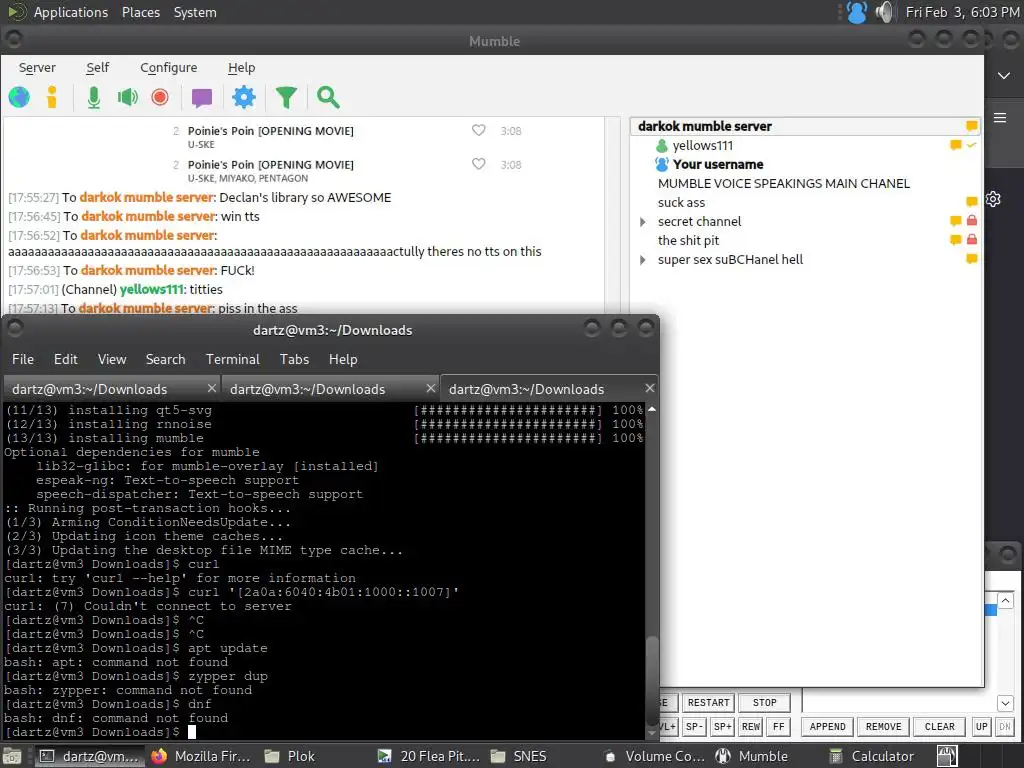1024x768 pixels.
Task: Expand the secret channel tree node
Action: (643, 222)
